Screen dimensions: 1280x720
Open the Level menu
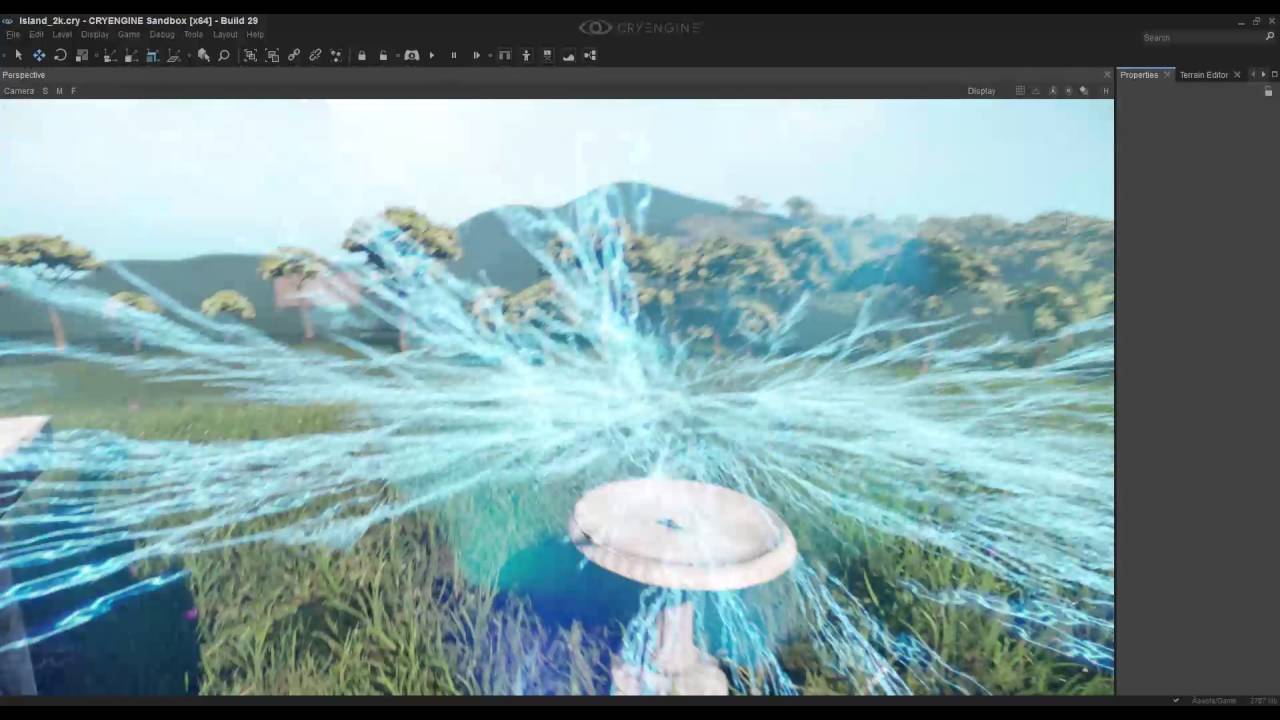pyautogui.click(x=62, y=35)
